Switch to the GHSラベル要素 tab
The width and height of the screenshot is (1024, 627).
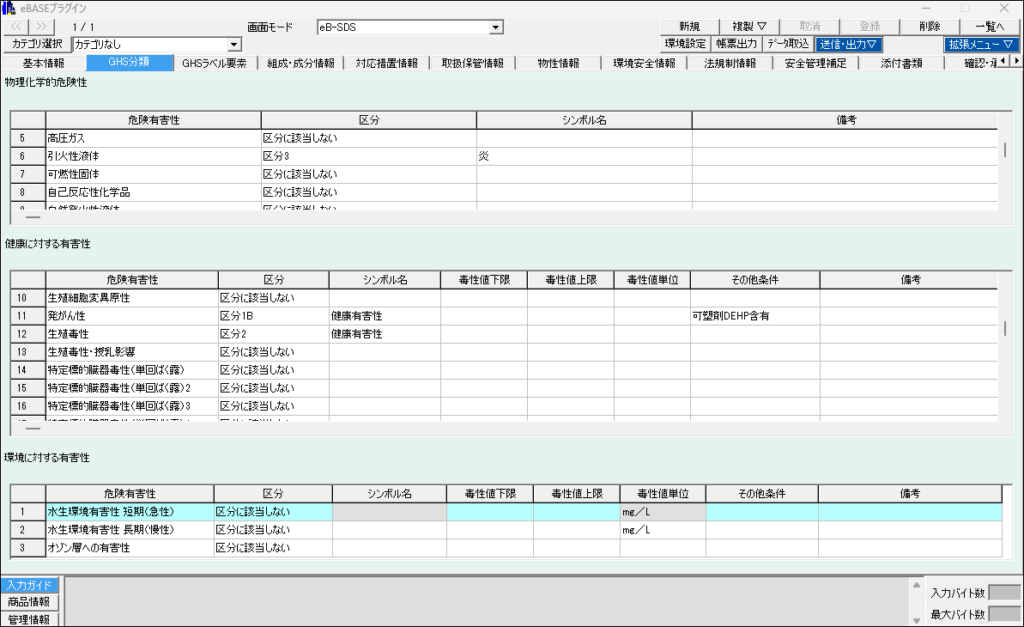(214, 63)
